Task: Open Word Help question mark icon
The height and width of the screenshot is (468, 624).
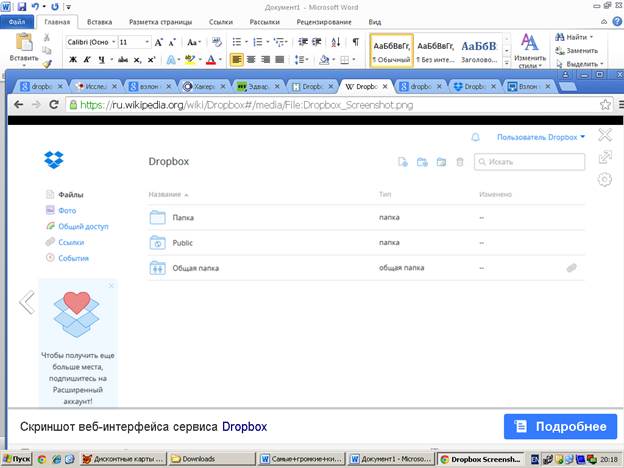Action: 618,21
